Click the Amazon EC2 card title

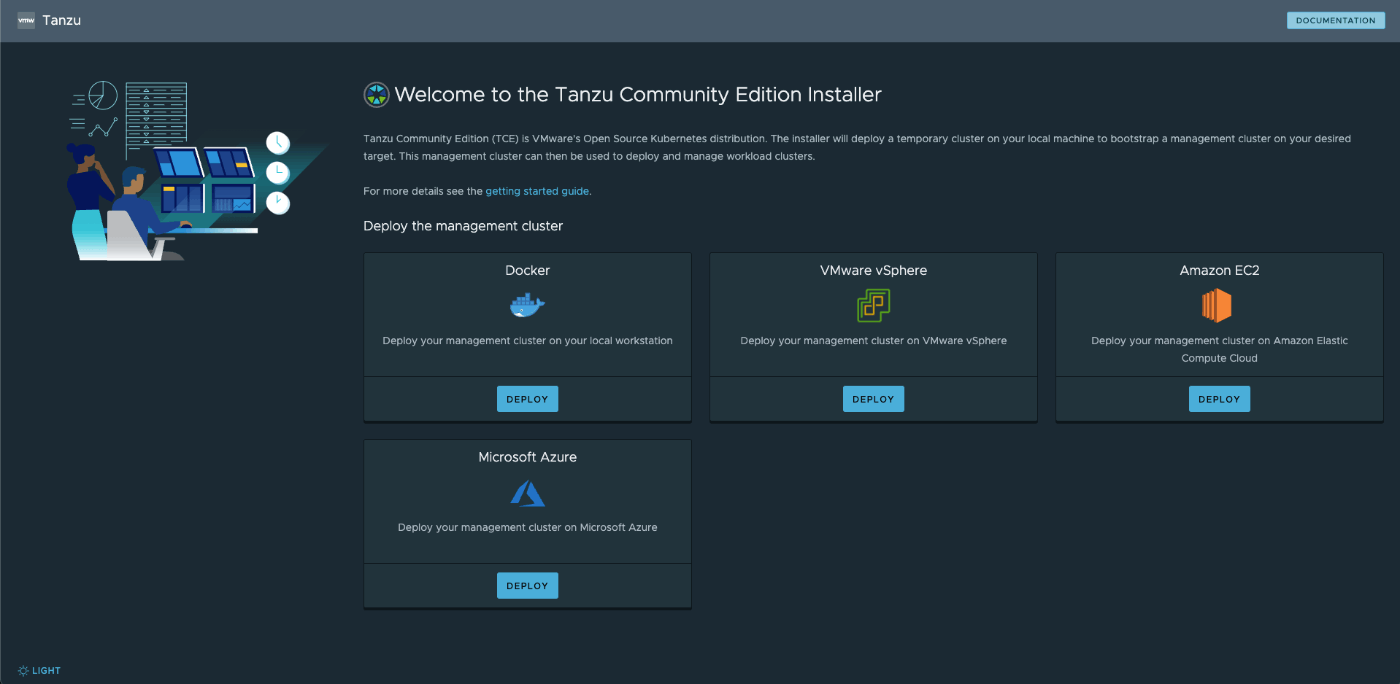1219,270
